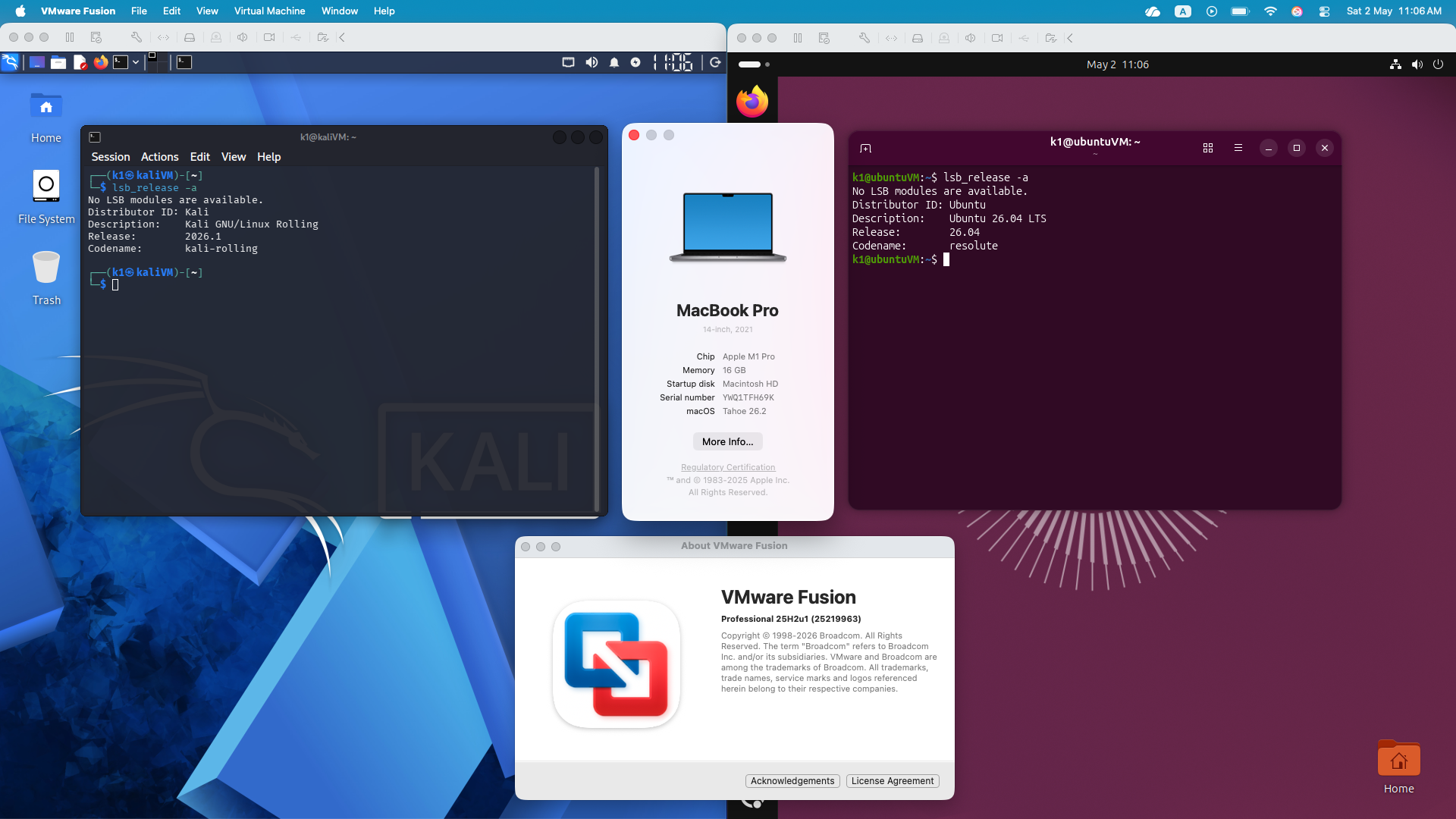The height and width of the screenshot is (819, 1456).
Task: Open Window menu in macOS menu bar
Action: [x=340, y=11]
